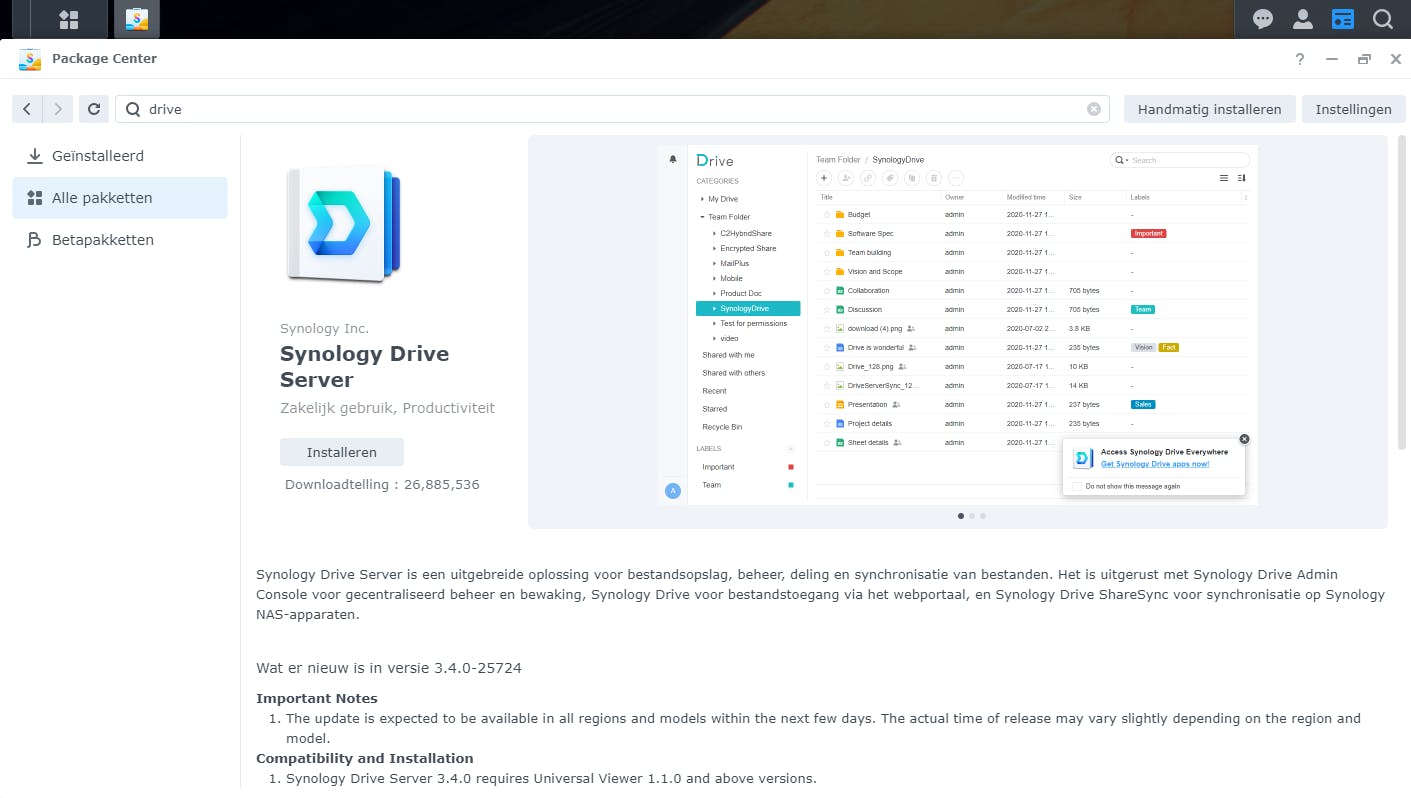The width and height of the screenshot is (1411, 798).
Task: Select Alle pakketten in the sidebar
Action: coord(120,198)
